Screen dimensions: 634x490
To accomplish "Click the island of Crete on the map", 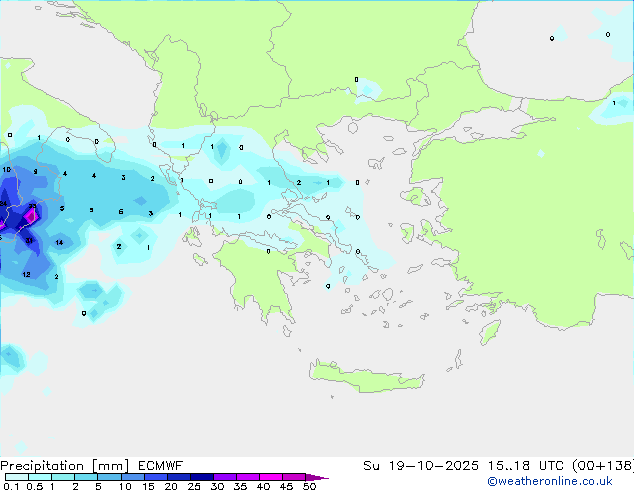I will click(x=366, y=377).
